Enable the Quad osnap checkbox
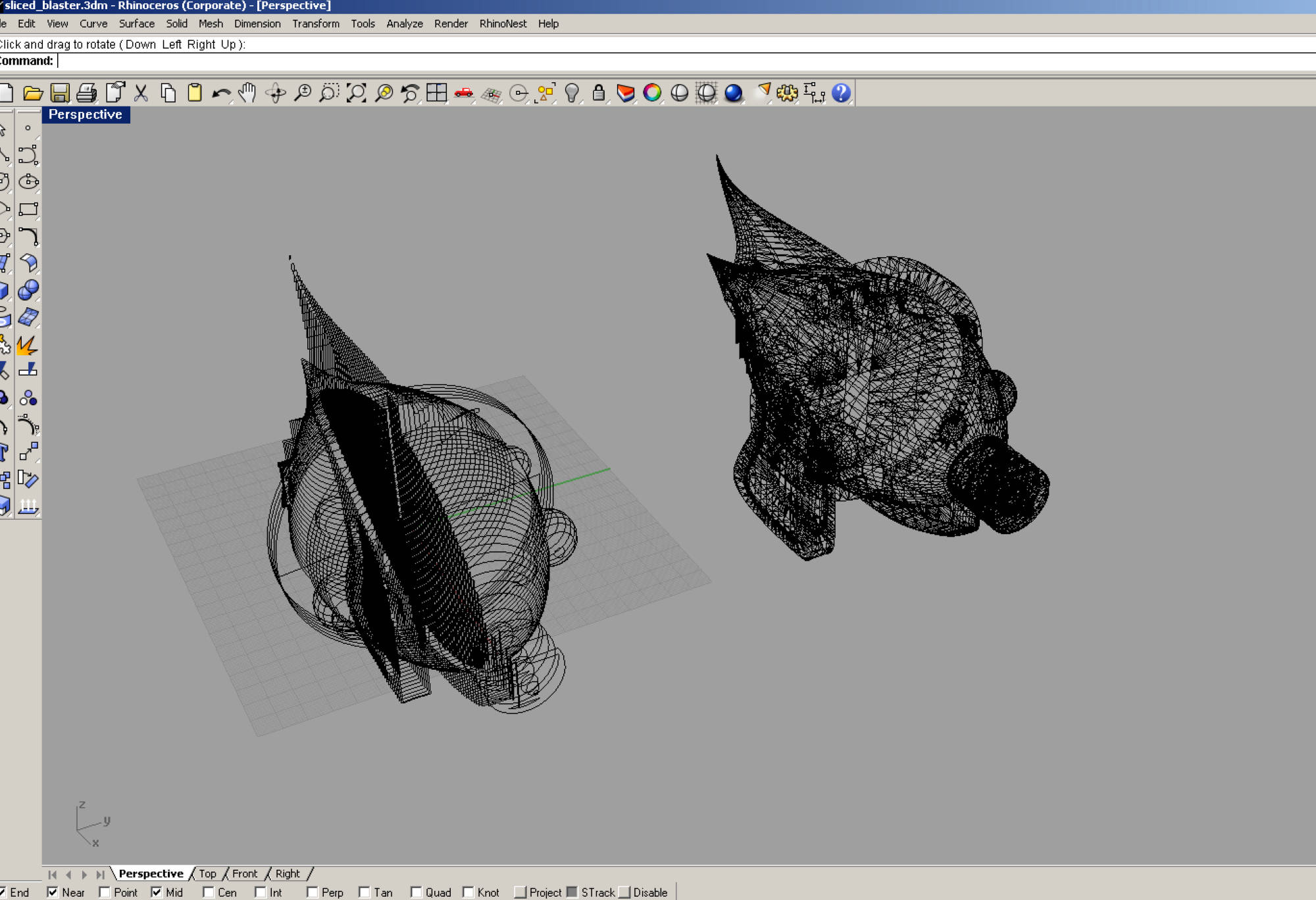Image resolution: width=1316 pixels, height=900 pixels. tap(417, 892)
